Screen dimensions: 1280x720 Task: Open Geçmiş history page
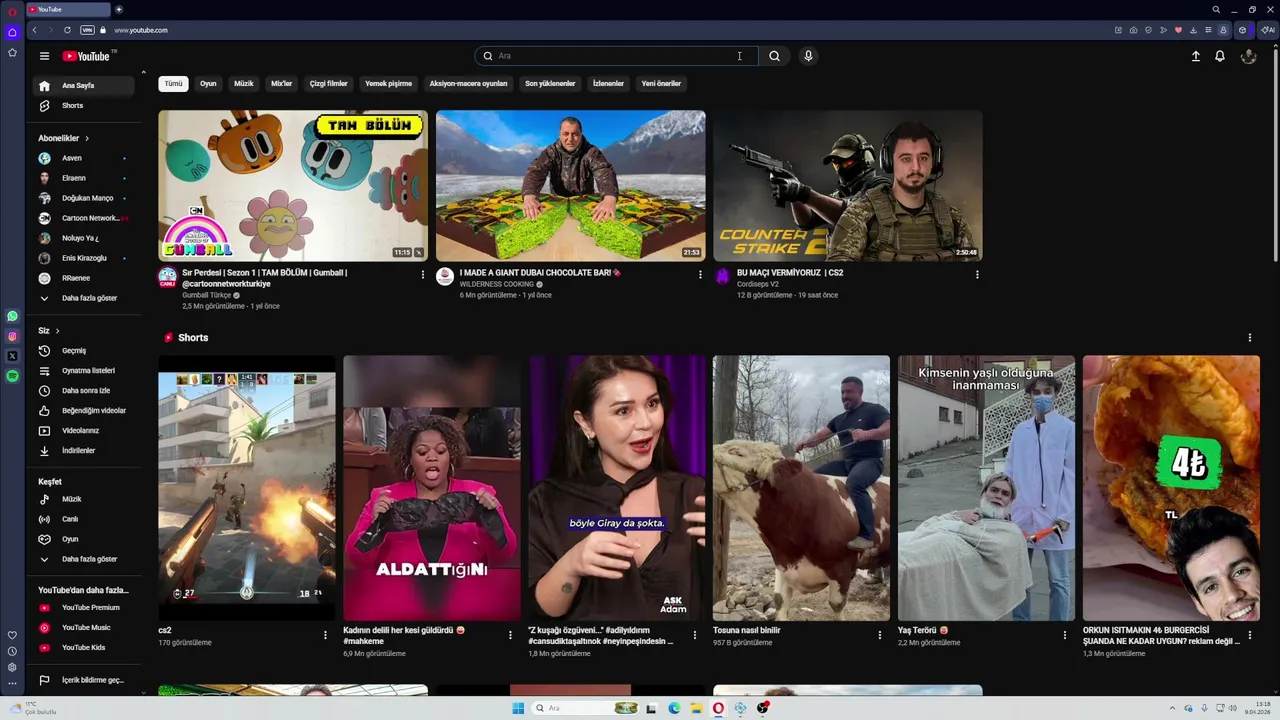click(84, 351)
